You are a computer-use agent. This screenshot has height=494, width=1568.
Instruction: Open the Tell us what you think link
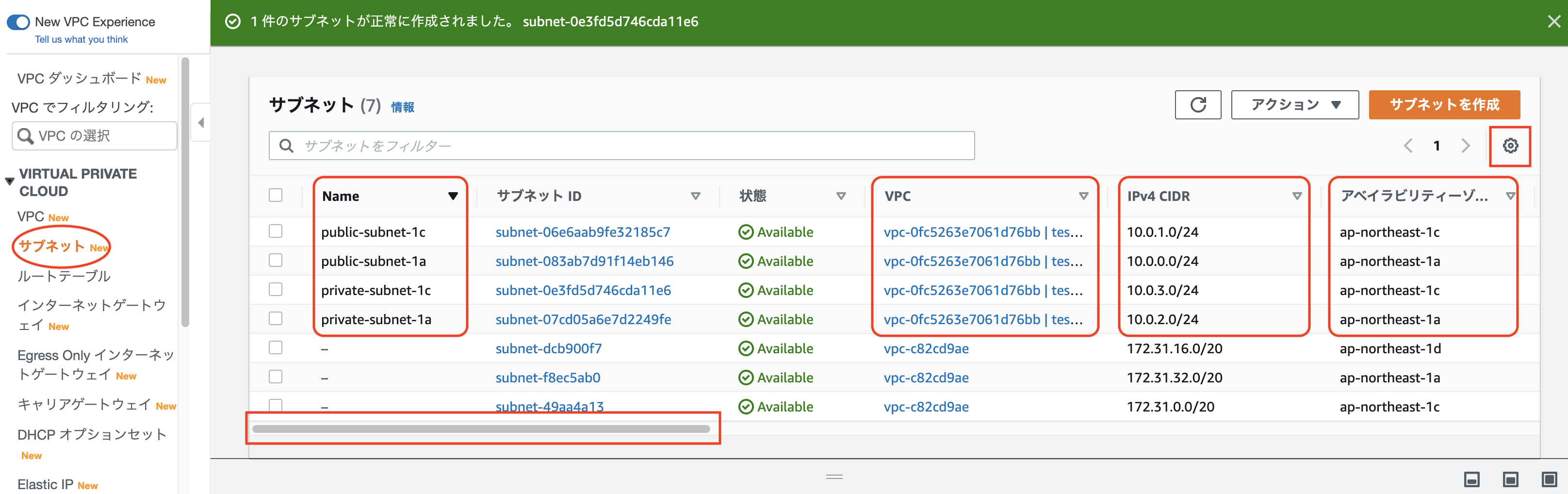point(81,40)
